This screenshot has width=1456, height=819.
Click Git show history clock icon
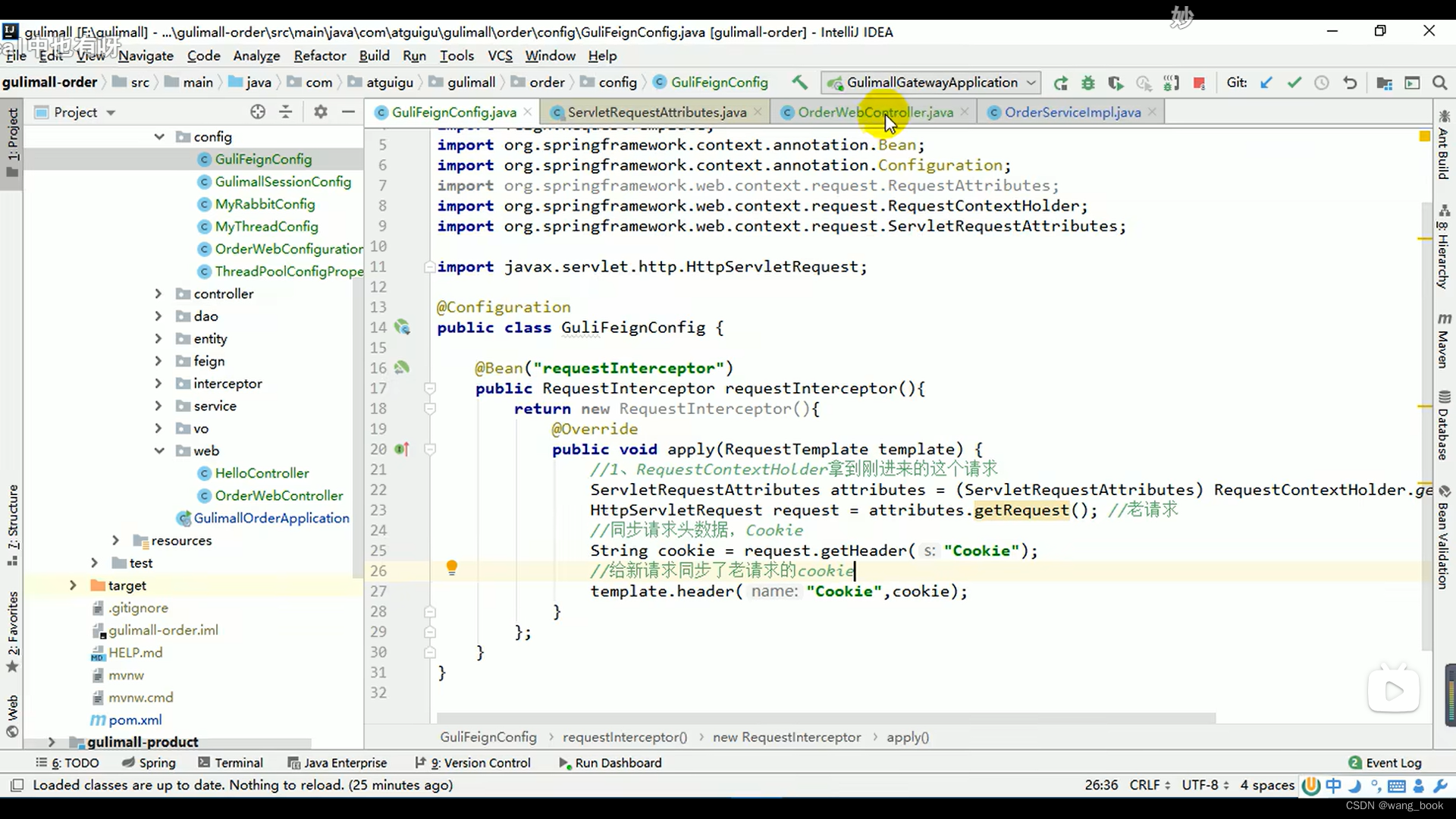coord(1322,83)
